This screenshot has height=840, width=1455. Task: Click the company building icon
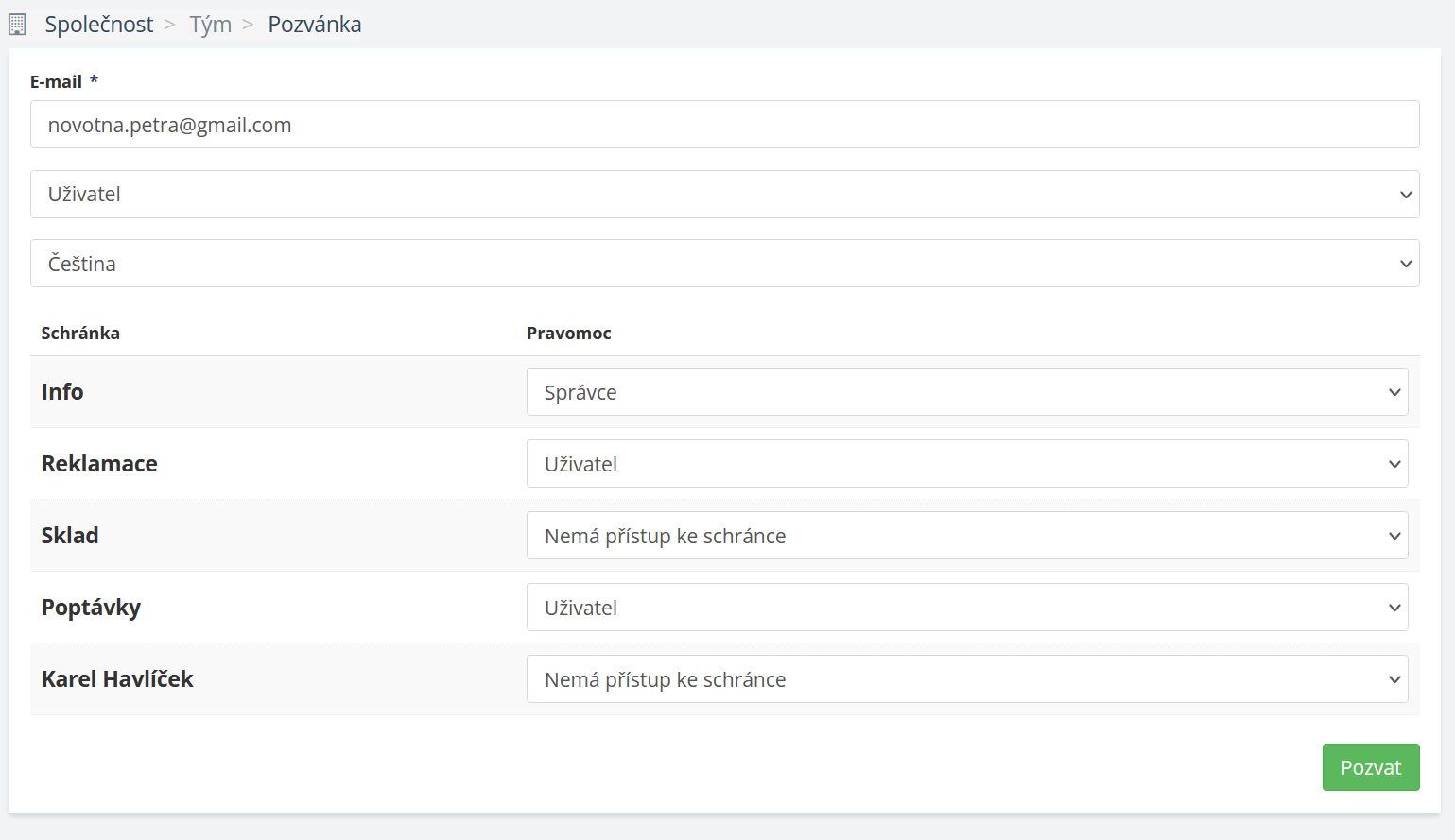(17, 25)
